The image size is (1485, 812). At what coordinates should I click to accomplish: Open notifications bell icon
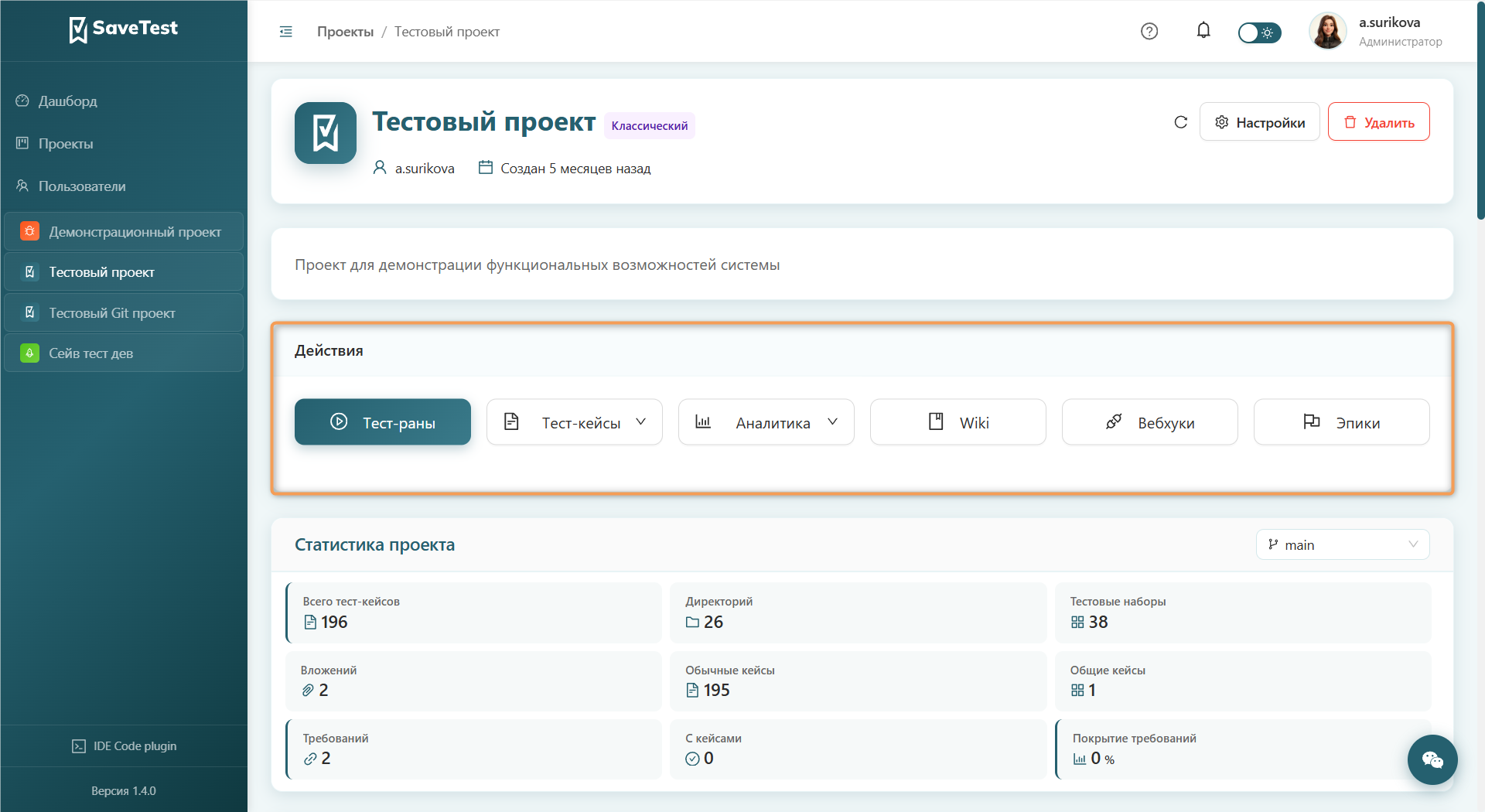[1203, 31]
